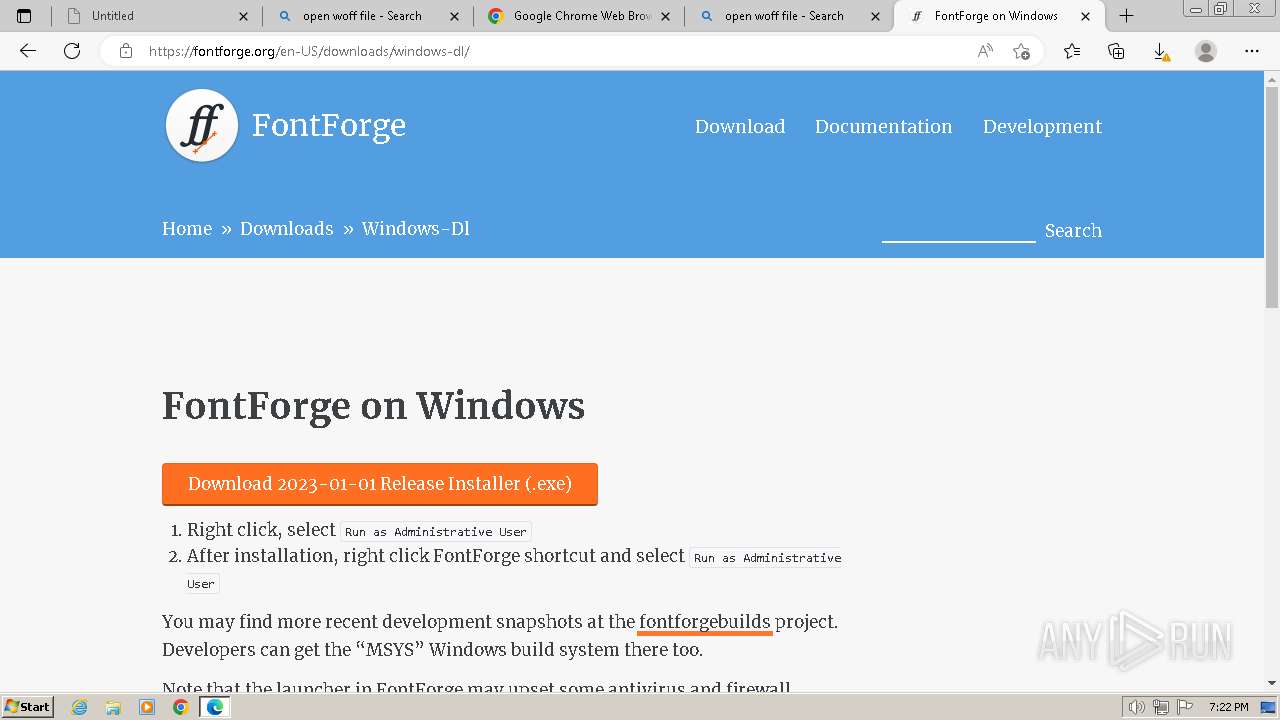Image resolution: width=1280 pixels, height=720 pixels.
Task: Launch Internet Explorer from taskbar
Action: [80, 707]
